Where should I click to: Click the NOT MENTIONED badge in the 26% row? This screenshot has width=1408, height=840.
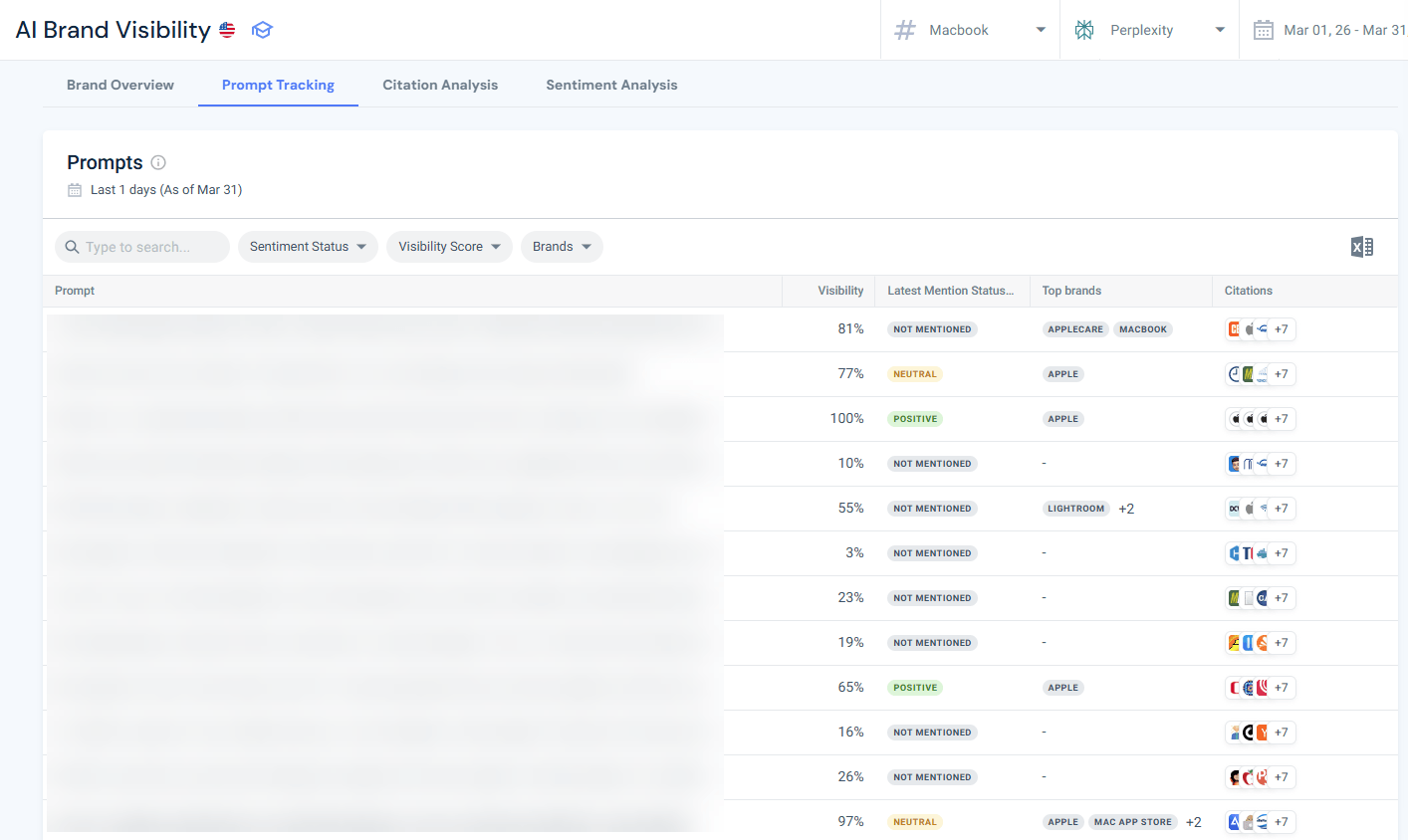pyautogui.click(x=932, y=777)
